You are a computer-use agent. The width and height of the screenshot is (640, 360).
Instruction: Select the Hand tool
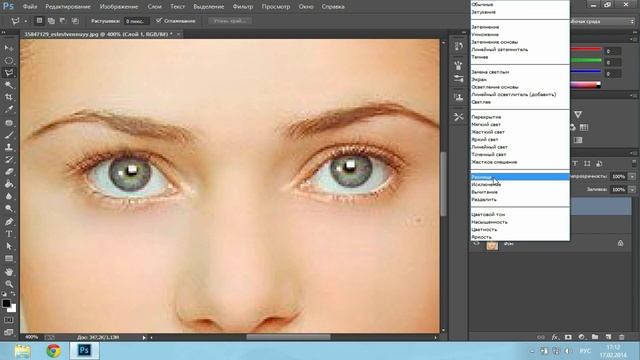[9, 271]
